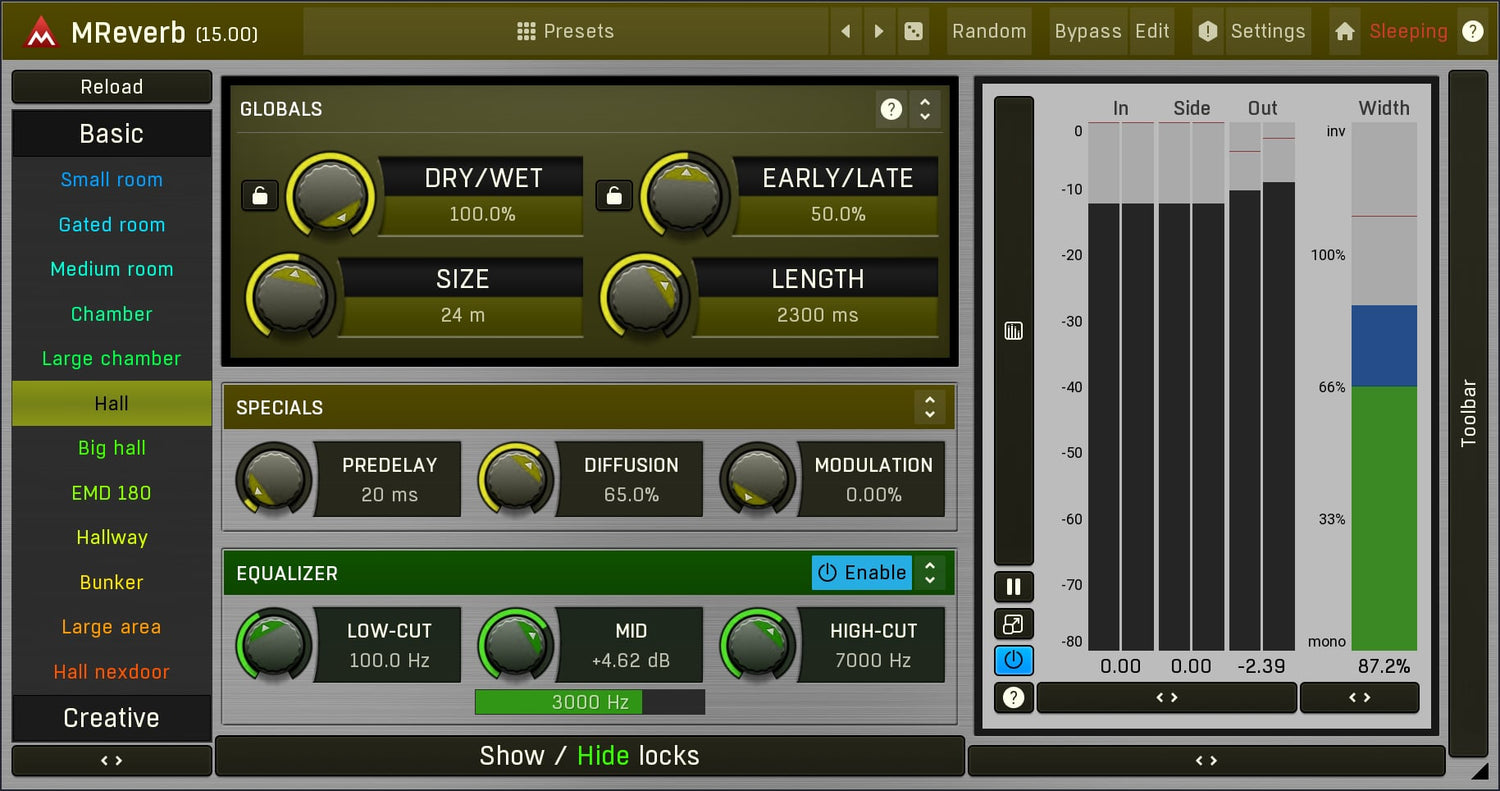Open the Creative preset category
This screenshot has width=1500, height=791.
(x=112, y=718)
